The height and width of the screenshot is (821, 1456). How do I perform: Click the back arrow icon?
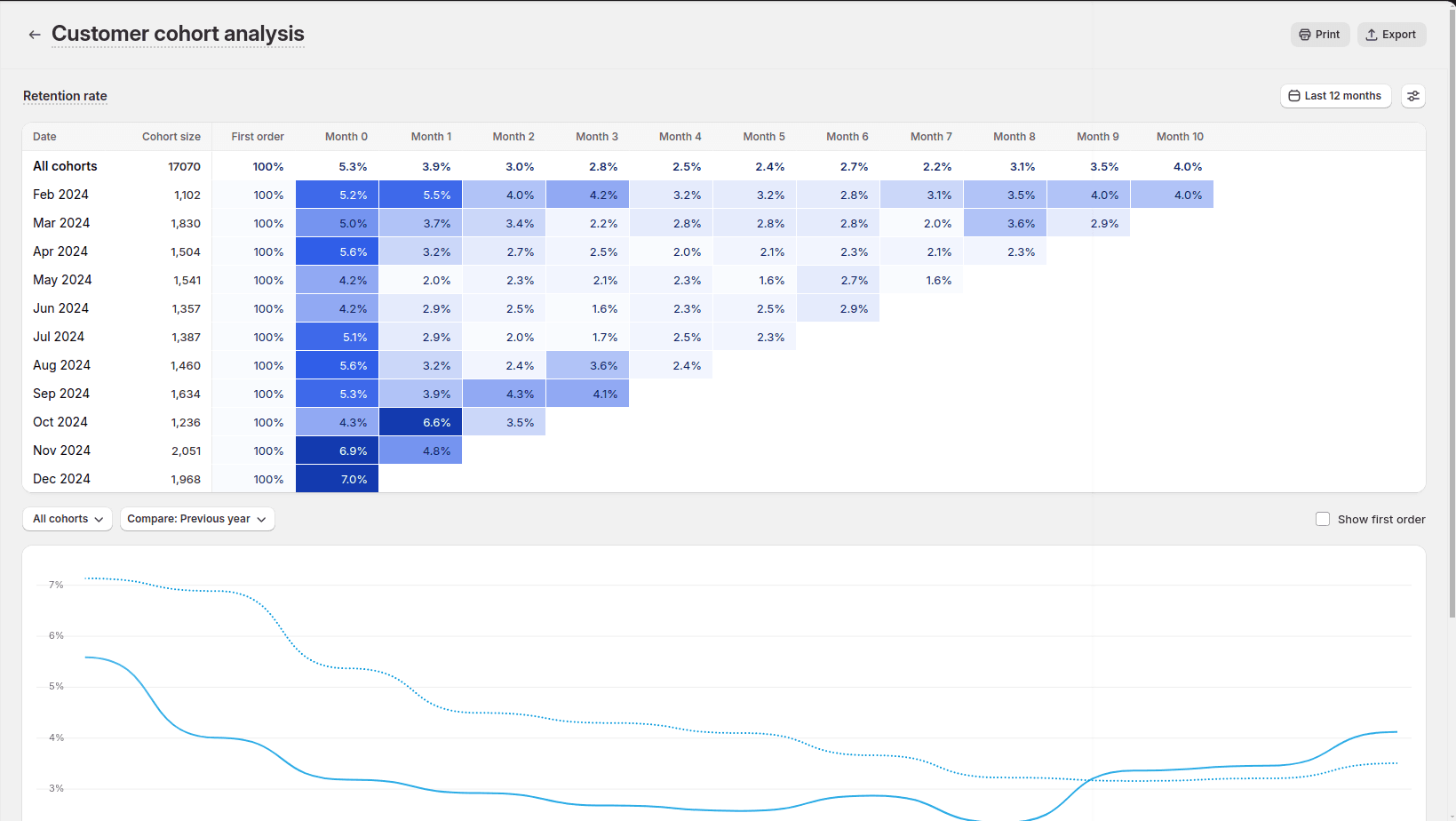(x=35, y=35)
